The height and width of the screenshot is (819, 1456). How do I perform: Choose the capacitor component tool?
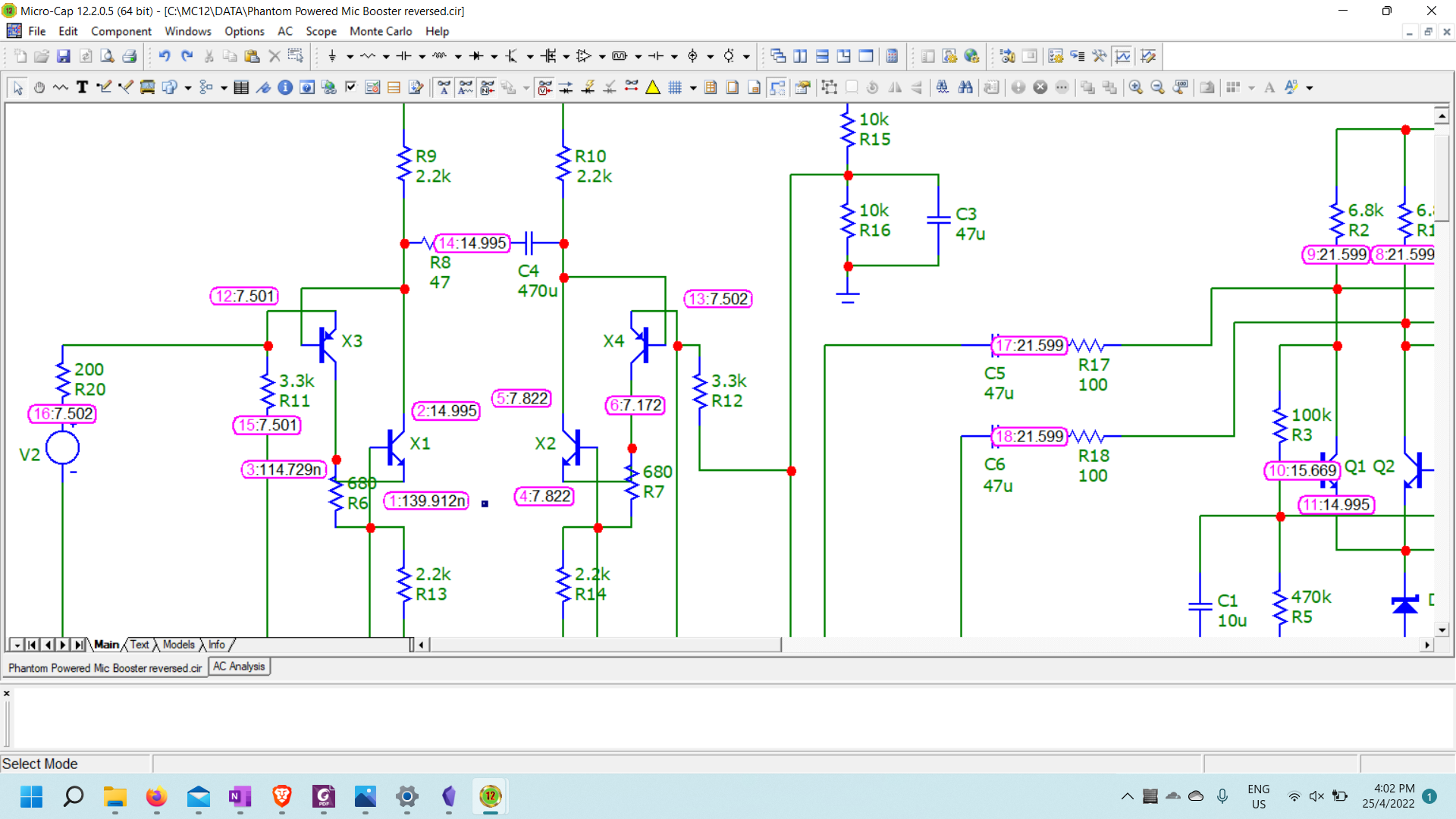(x=403, y=56)
